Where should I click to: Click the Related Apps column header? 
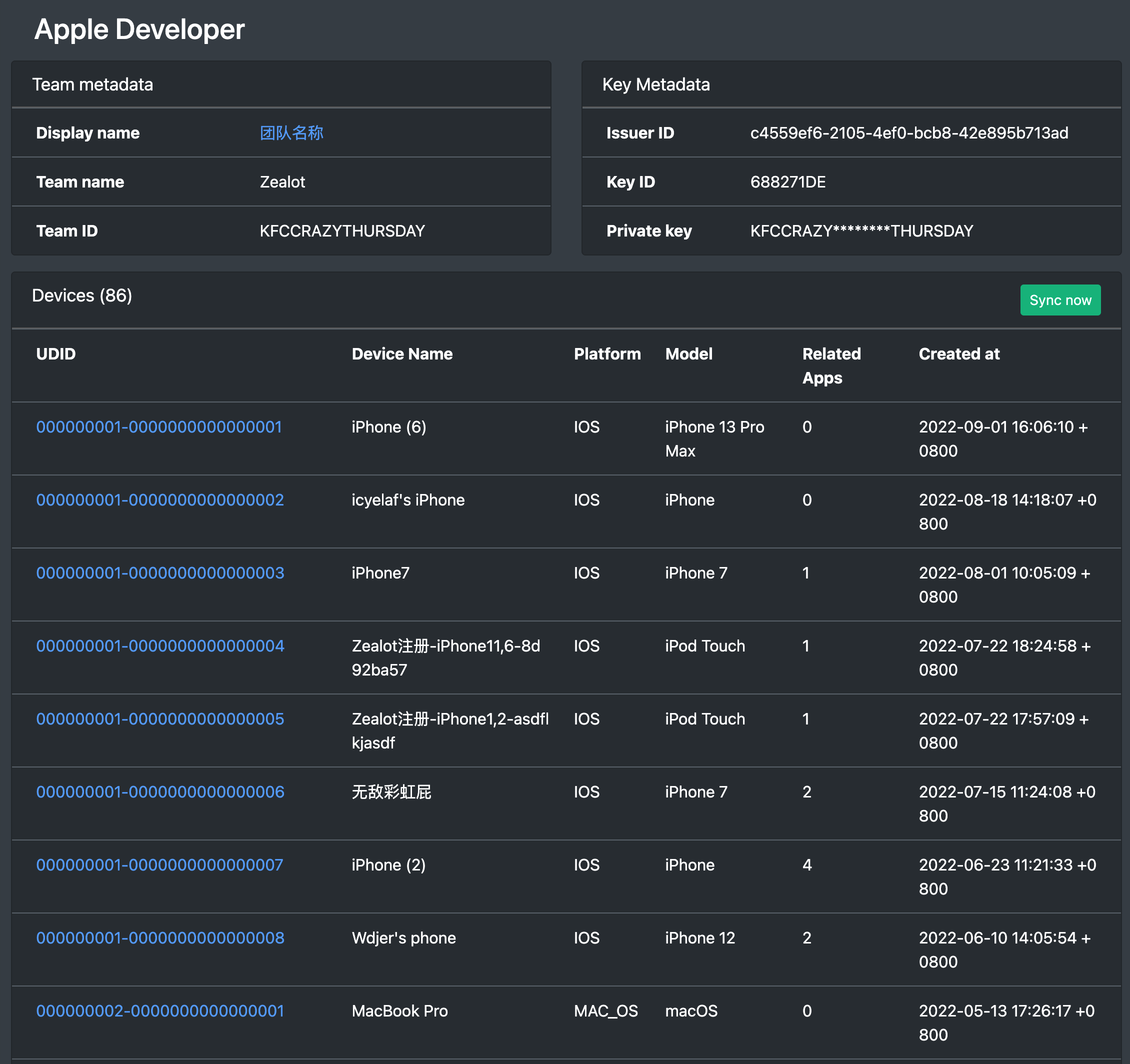(x=831, y=366)
